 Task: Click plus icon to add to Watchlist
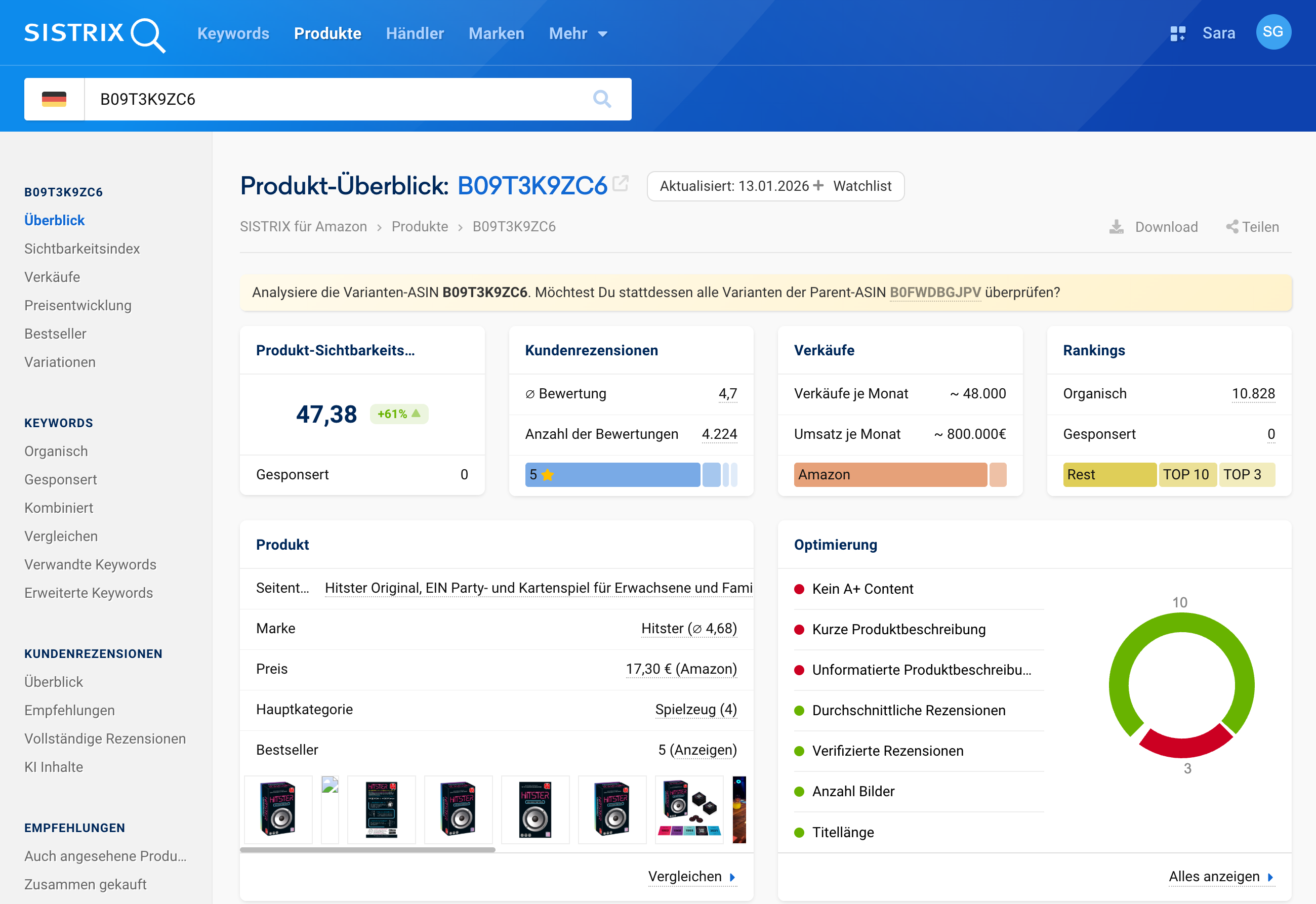[817, 186]
